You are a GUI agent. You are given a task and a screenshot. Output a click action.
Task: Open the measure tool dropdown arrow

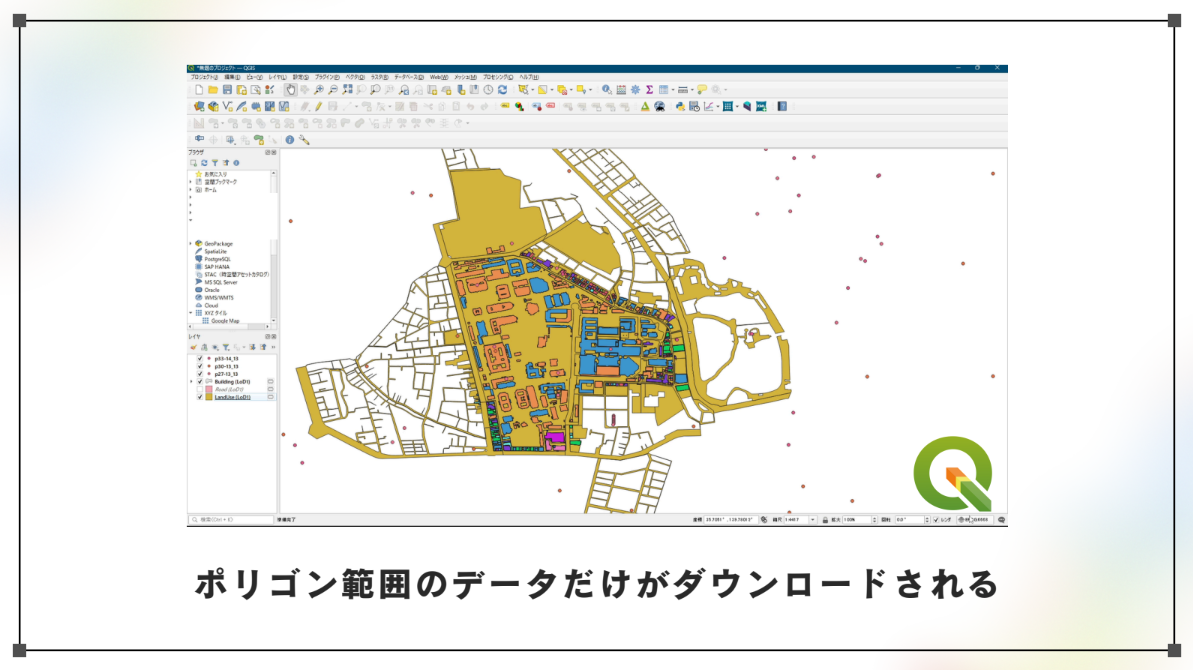[692, 90]
